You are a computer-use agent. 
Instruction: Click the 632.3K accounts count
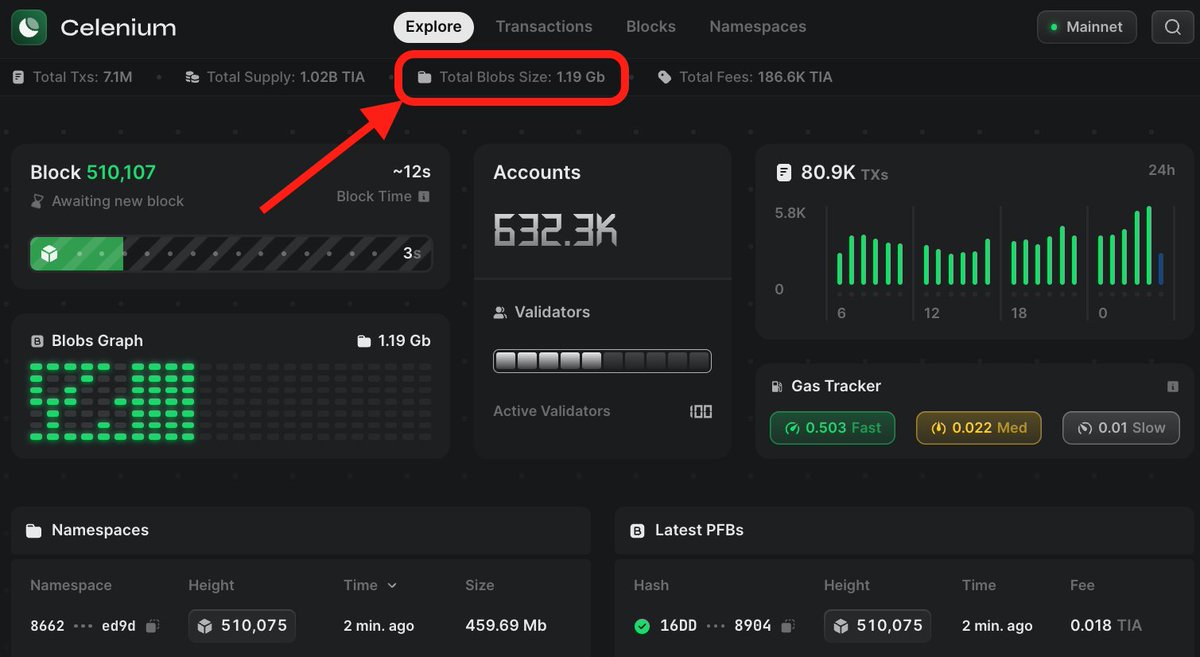[555, 230]
